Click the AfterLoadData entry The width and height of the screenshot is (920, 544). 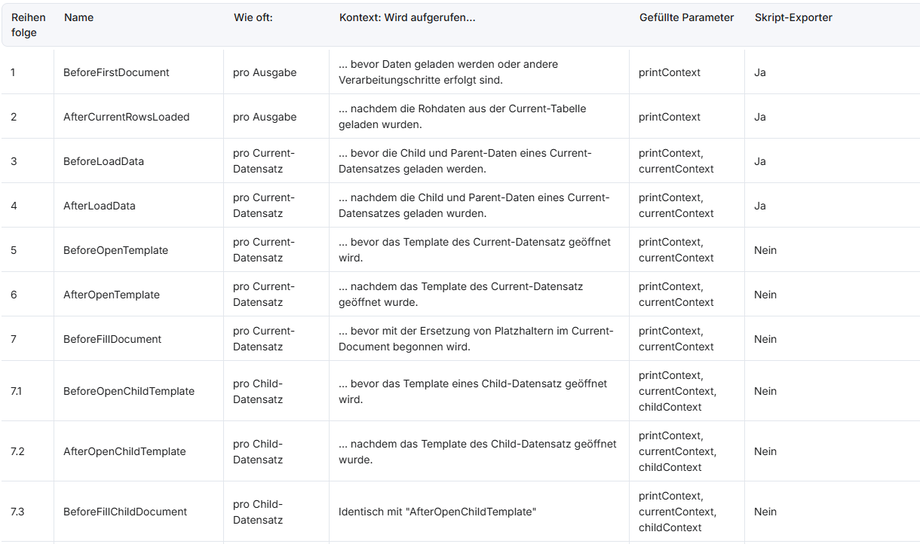click(99, 206)
